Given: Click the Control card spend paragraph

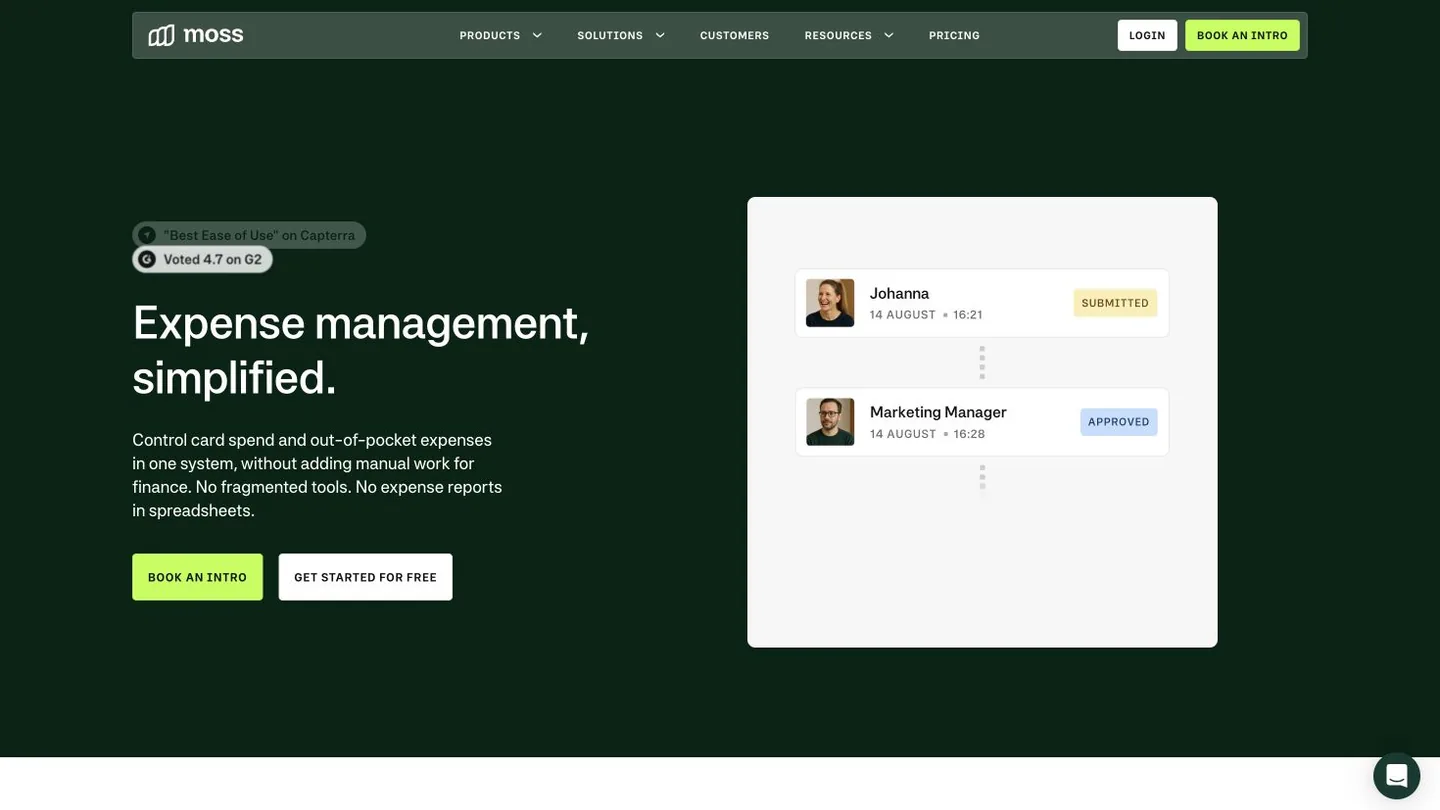Looking at the screenshot, I should click(x=317, y=475).
